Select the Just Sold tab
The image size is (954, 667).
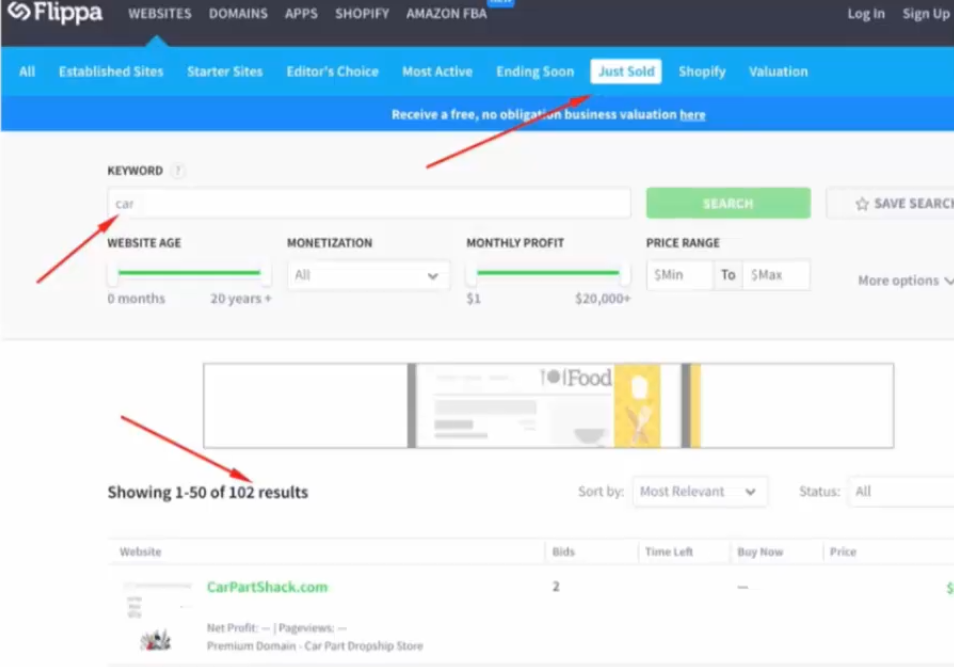[x=626, y=72]
